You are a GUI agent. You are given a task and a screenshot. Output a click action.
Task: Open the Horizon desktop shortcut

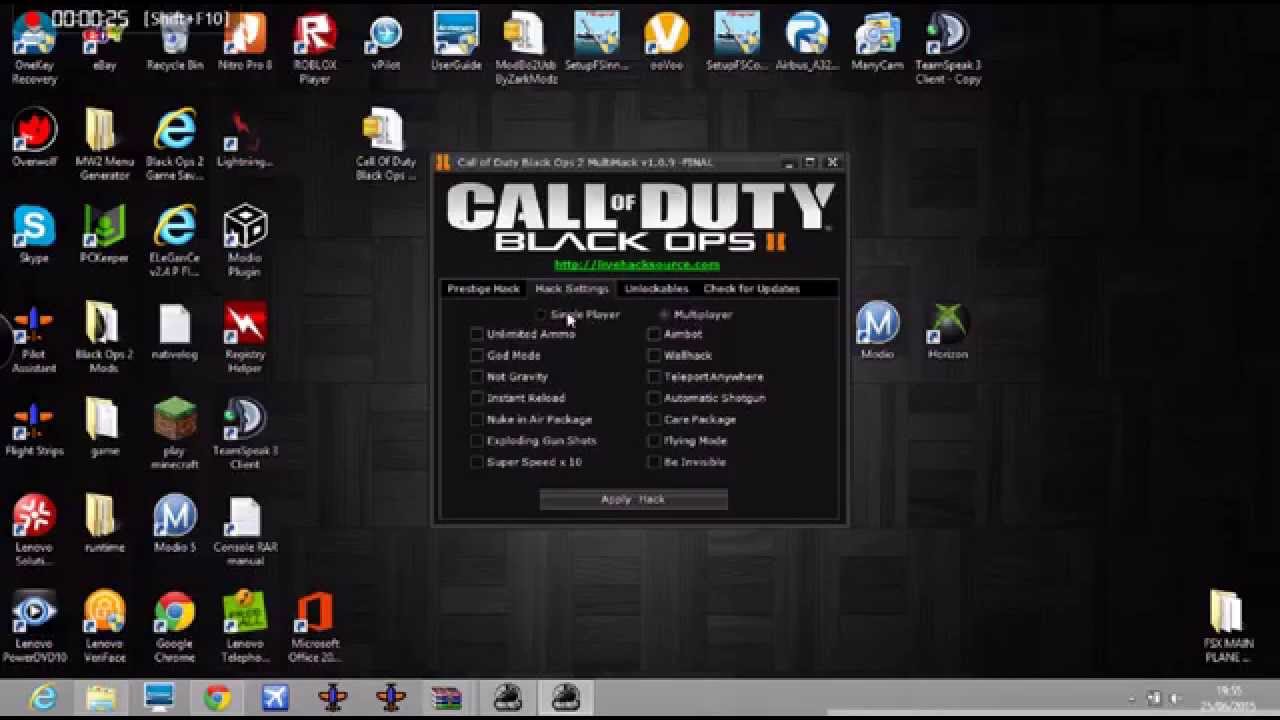click(x=948, y=332)
